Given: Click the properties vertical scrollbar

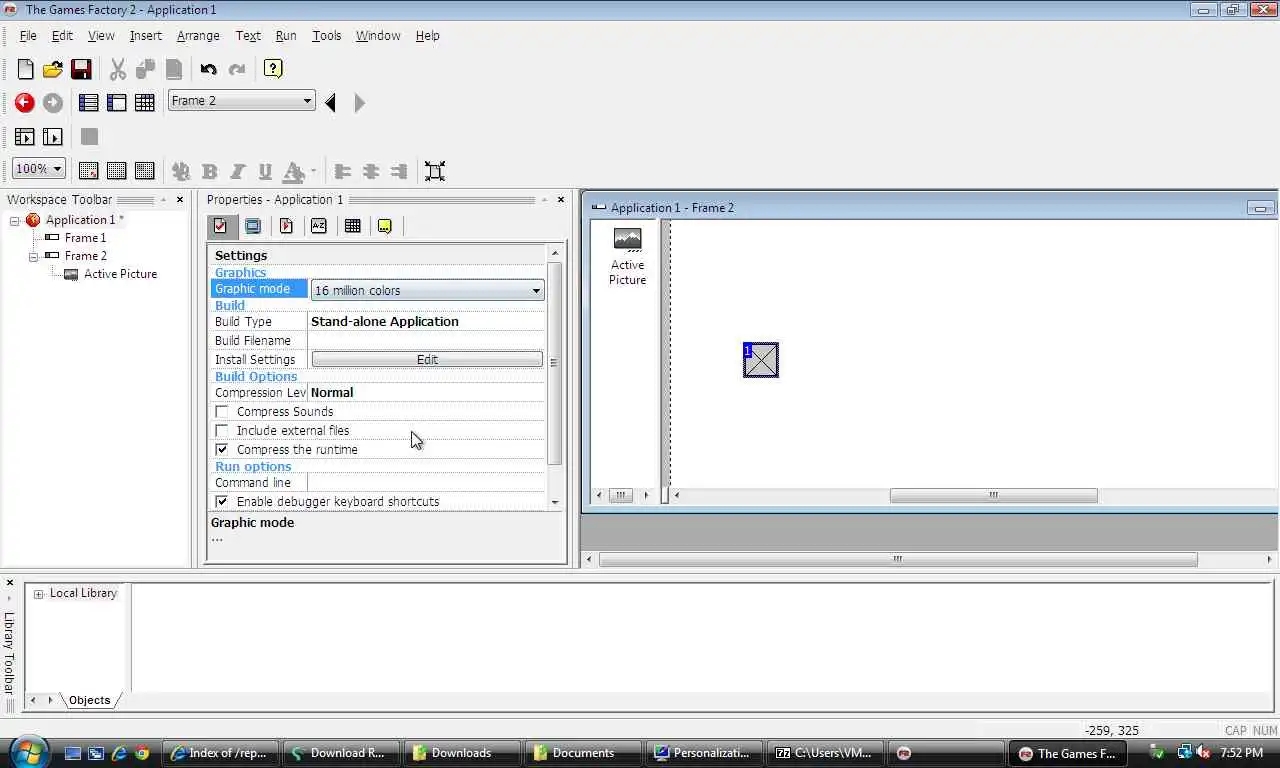Looking at the screenshot, I should click(555, 363).
